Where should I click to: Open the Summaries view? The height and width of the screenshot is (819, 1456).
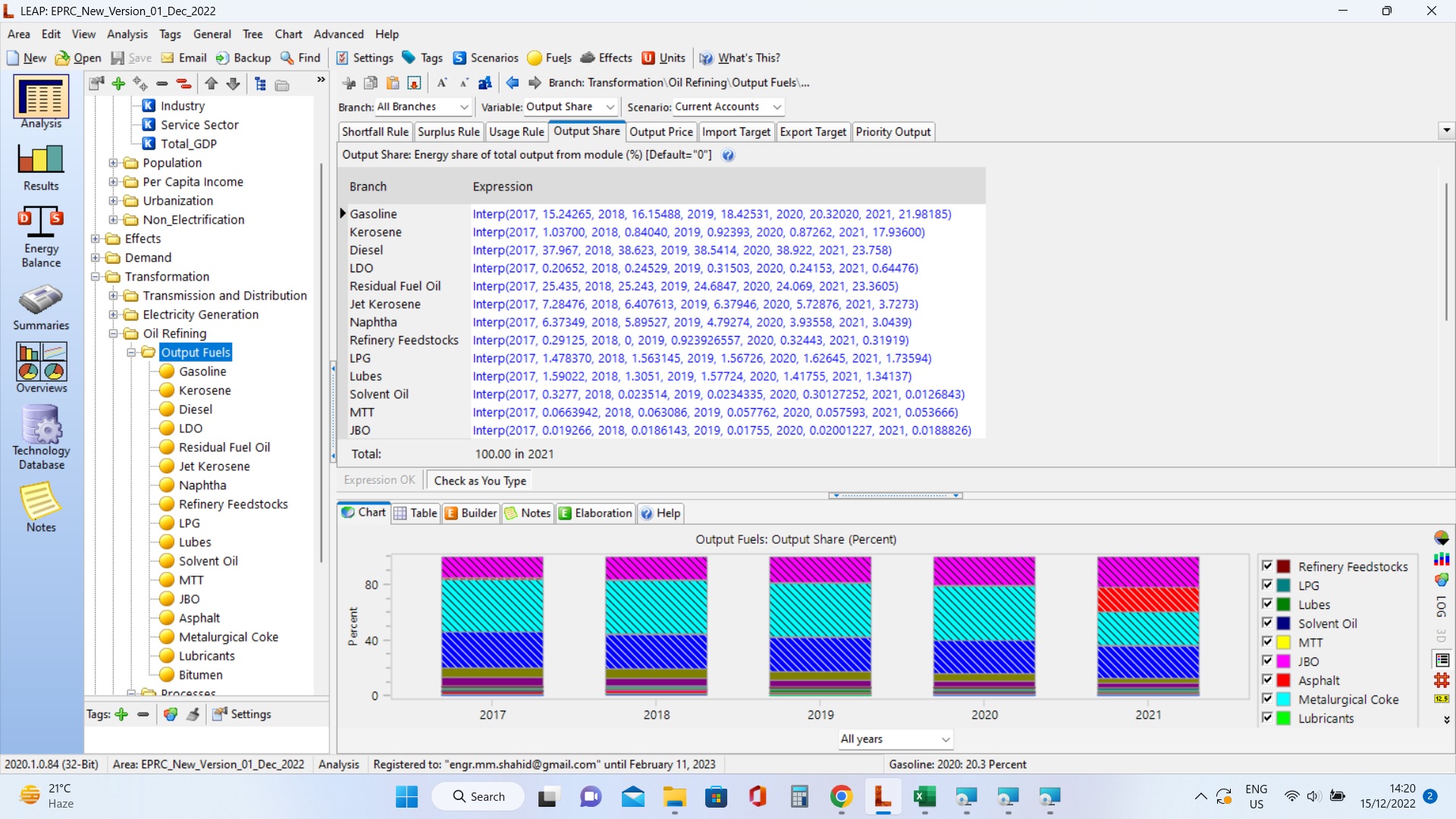(41, 307)
